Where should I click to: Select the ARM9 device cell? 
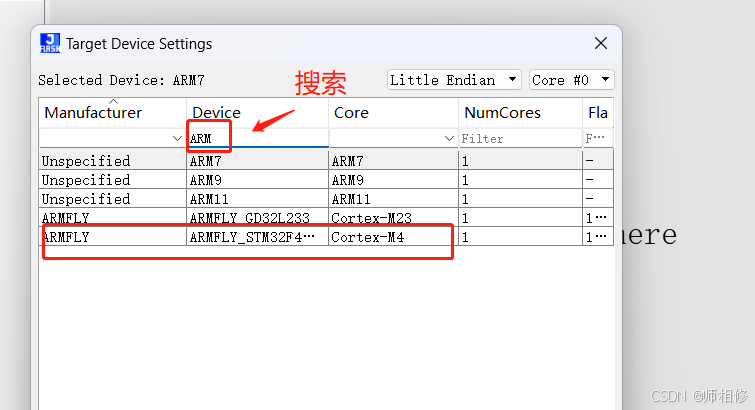click(x=258, y=180)
